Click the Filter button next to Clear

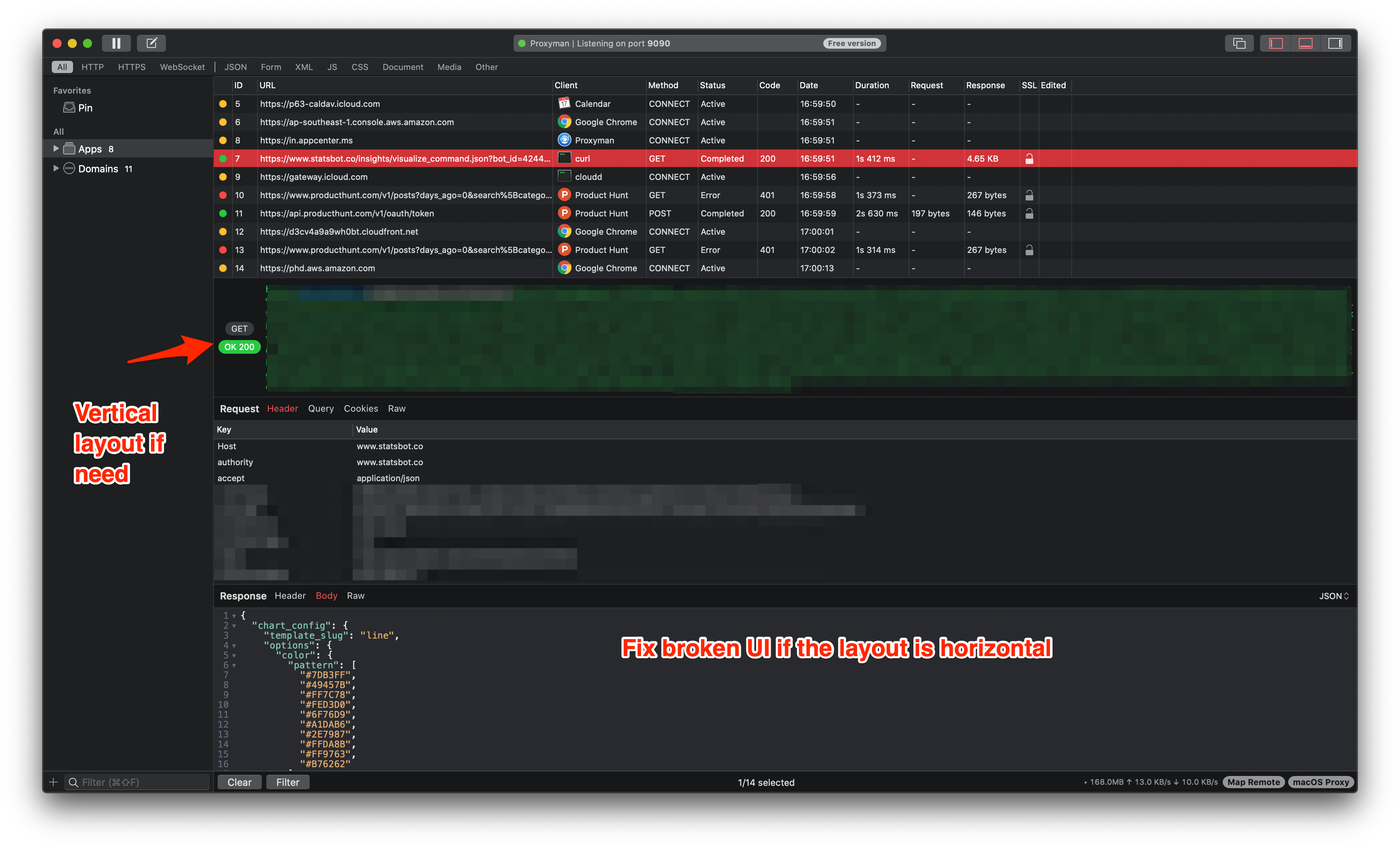[x=288, y=782]
